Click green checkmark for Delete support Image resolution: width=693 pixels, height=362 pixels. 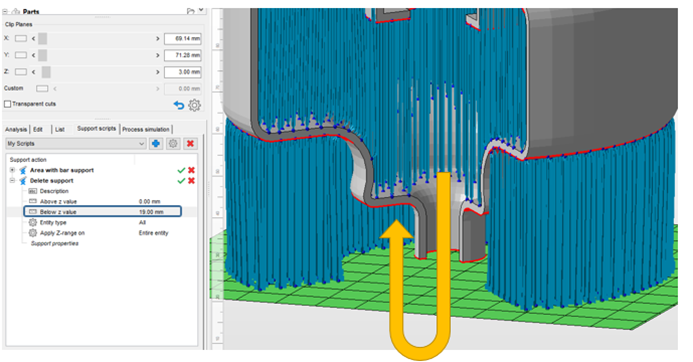coord(181,181)
